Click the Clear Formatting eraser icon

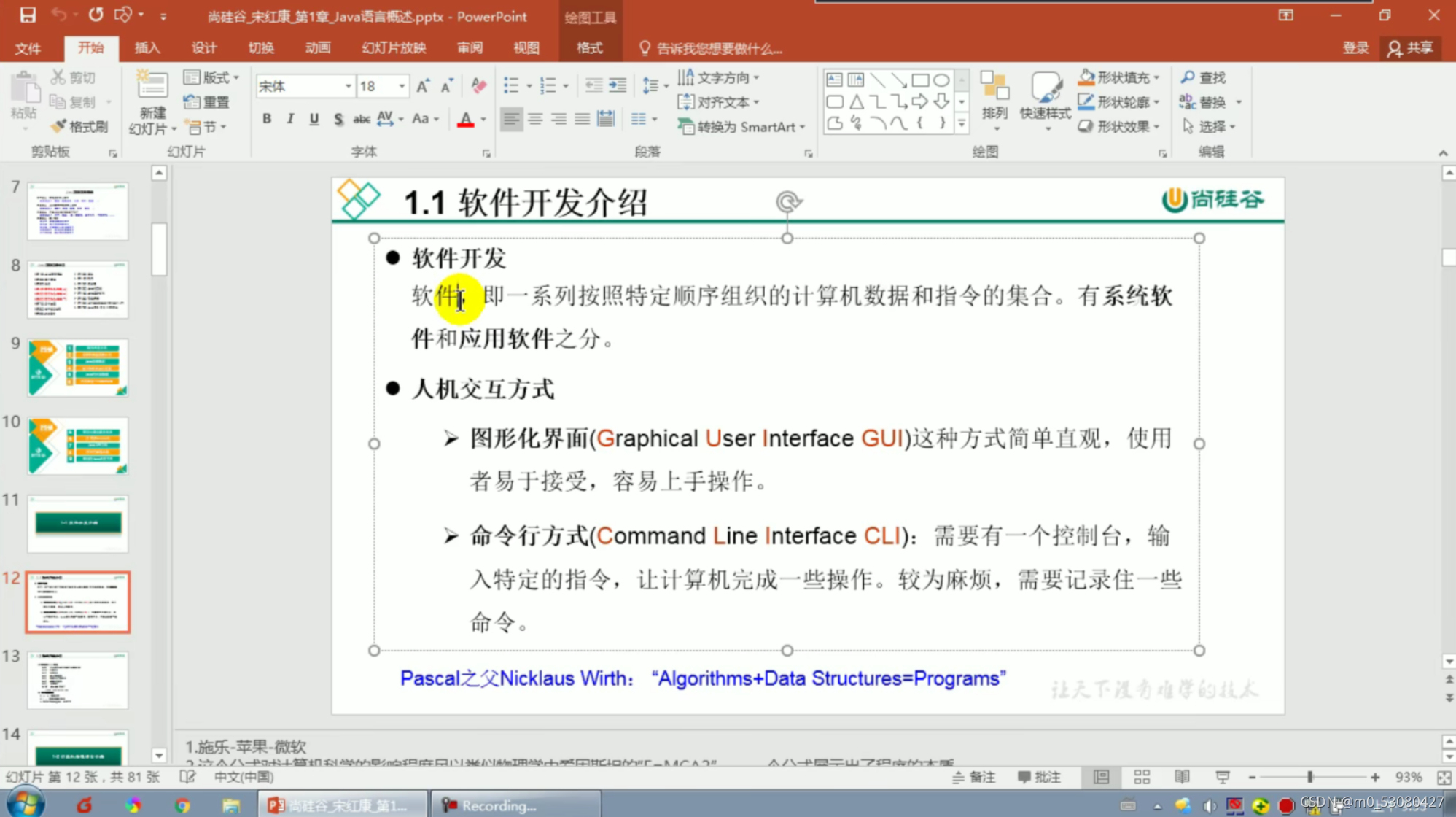click(478, 86)
